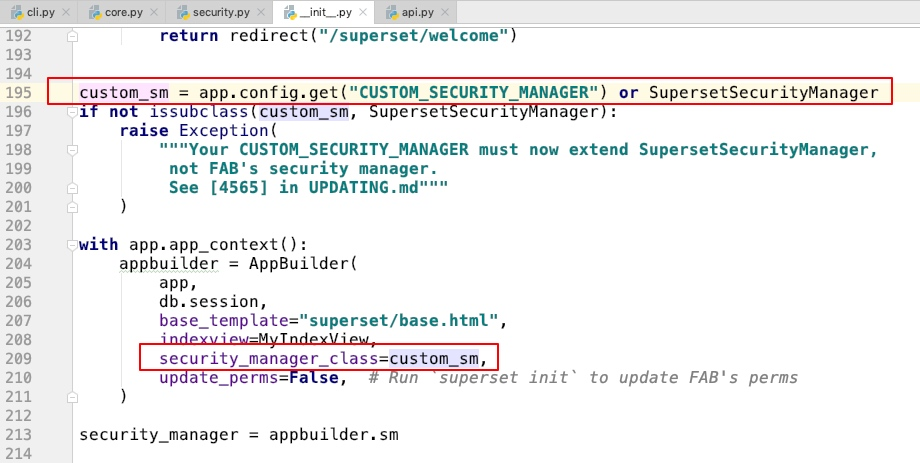Toggle the fold marker at line 200
Viewport: 920px width, 463px height.
(x=72, y=188)
